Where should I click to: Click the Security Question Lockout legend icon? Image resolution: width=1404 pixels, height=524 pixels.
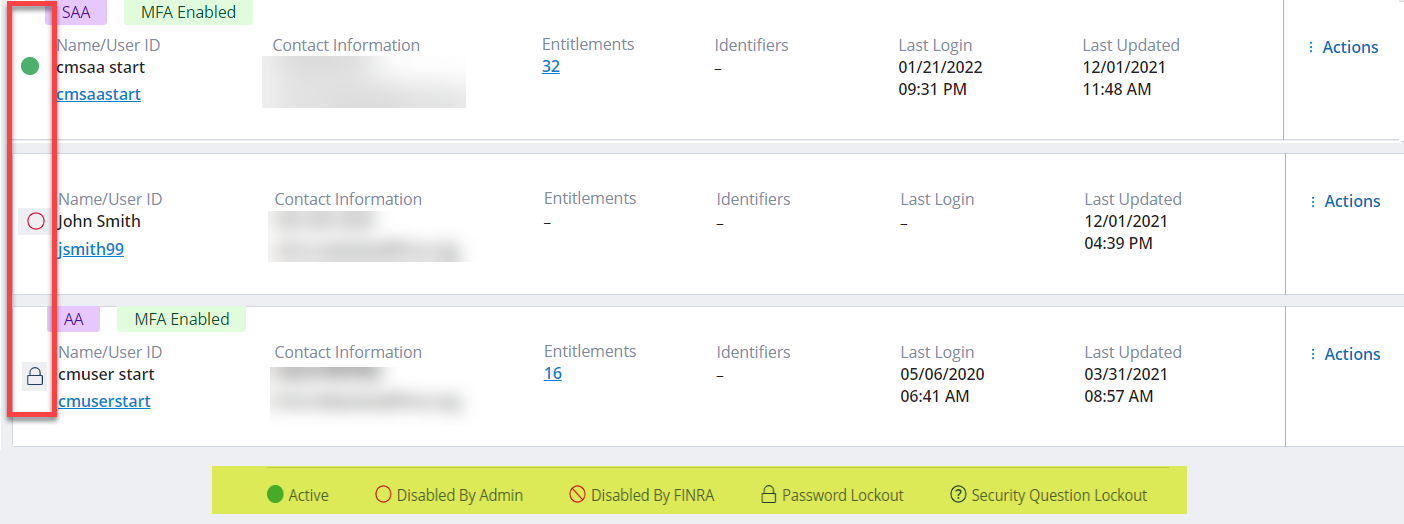[958, 494]
